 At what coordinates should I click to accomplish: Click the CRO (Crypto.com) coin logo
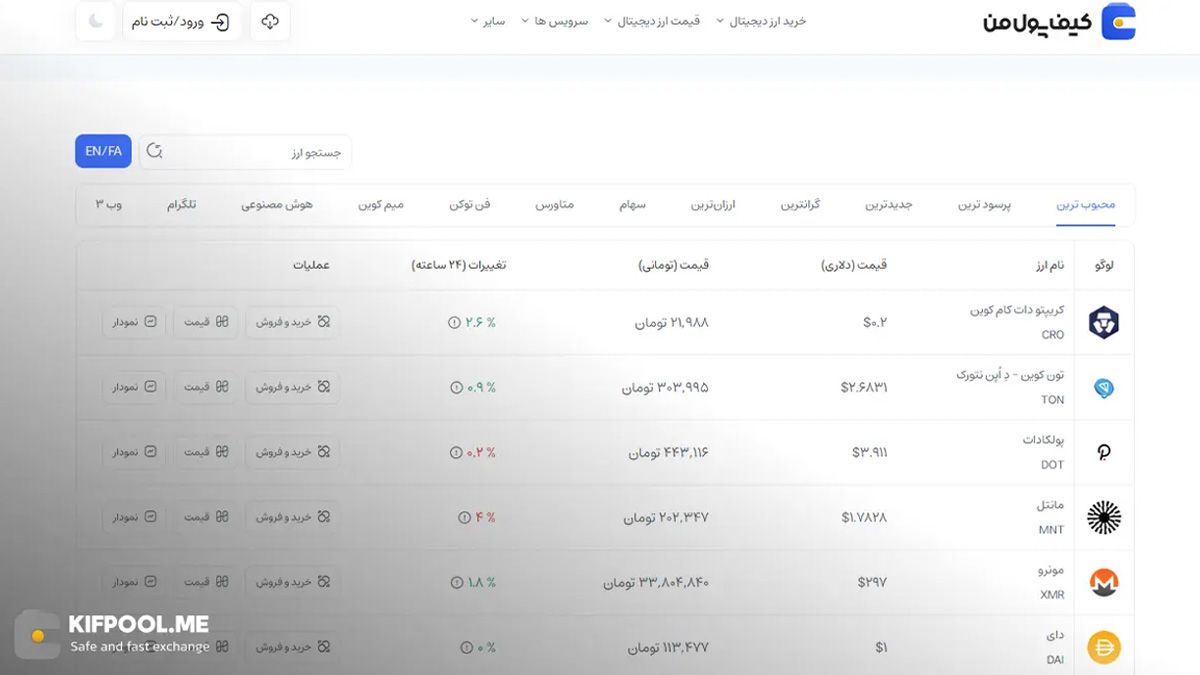tap(1104, 322)
